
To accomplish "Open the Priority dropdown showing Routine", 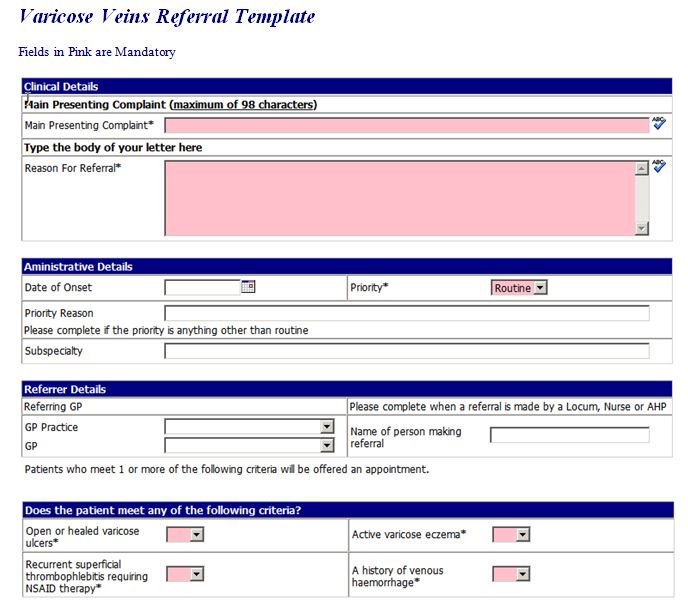I will [519, 288].
